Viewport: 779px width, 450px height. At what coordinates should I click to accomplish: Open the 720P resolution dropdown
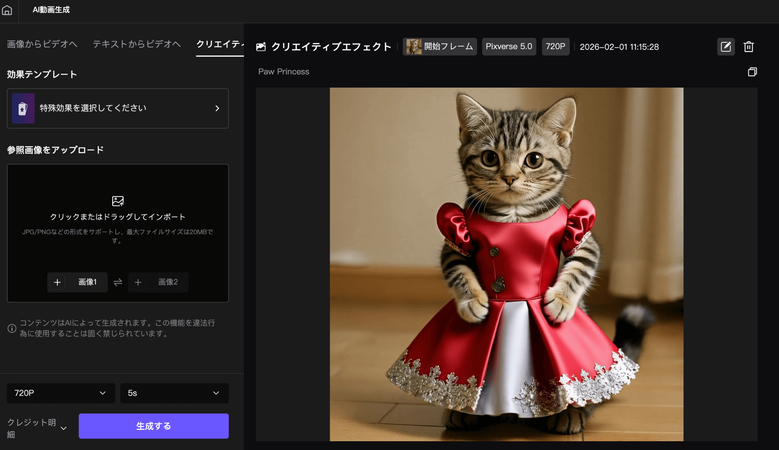[x=61, y=393]
